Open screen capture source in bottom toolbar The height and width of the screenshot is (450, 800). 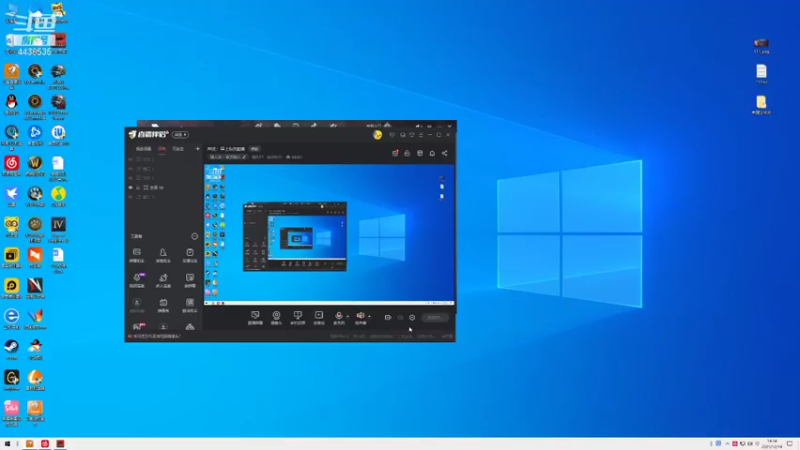[255, 317]
